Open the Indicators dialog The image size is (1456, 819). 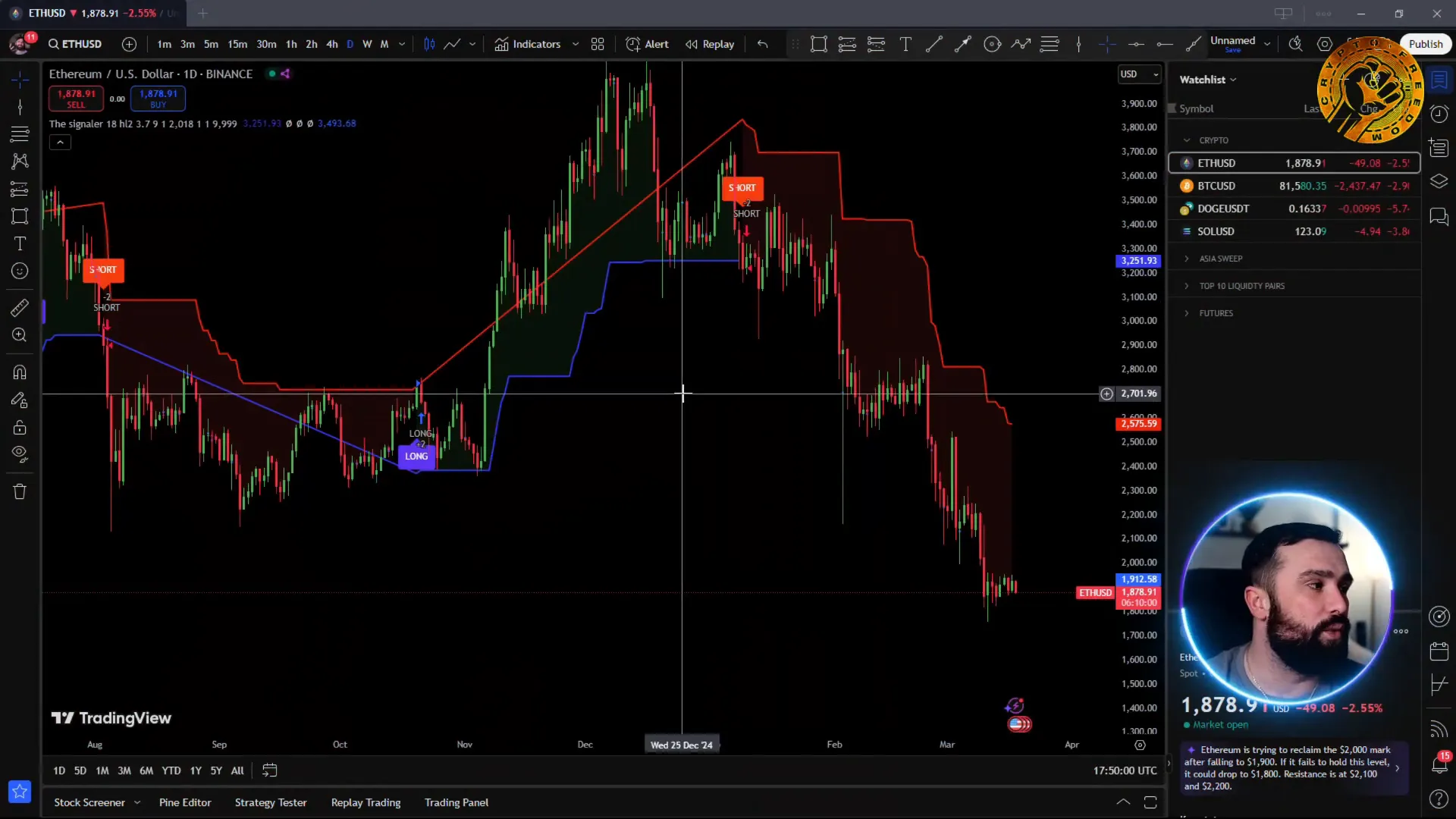pos(528,44)
